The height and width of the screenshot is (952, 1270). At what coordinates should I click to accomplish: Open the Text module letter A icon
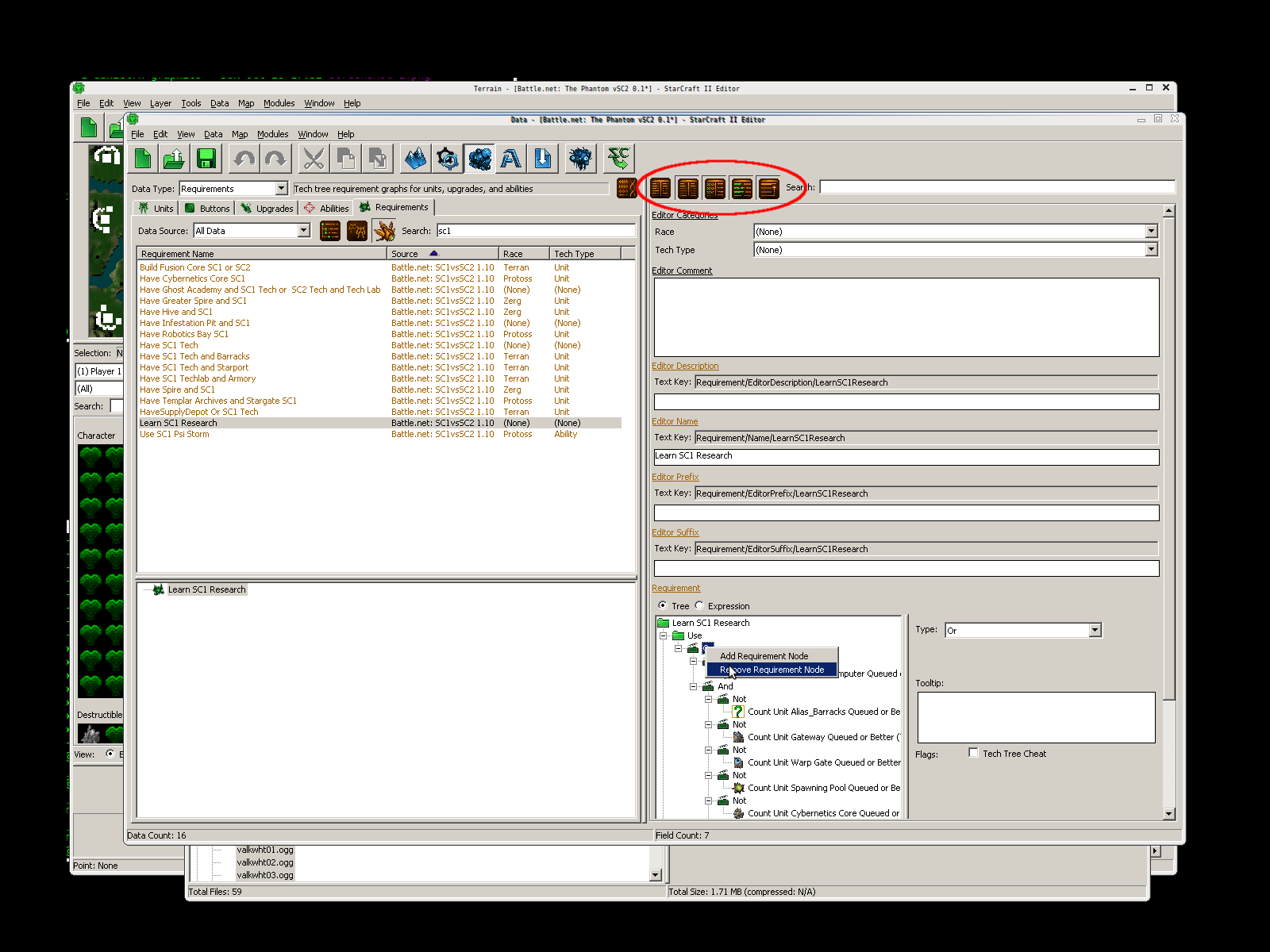click(x=511, y=159)
